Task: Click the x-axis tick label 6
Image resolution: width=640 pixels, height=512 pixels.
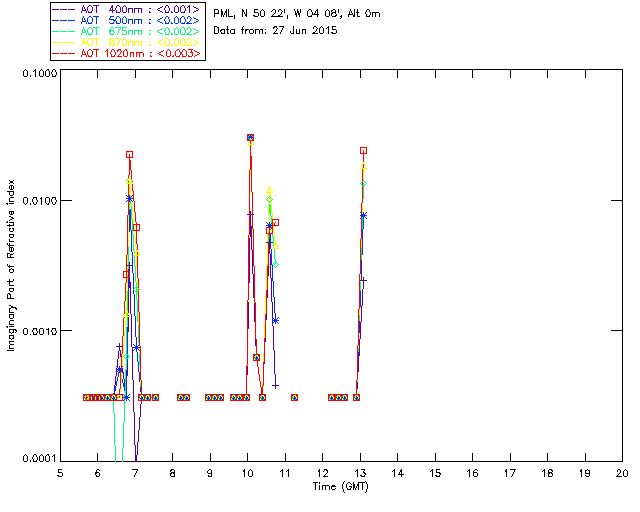Action: click(x=98, y=473)
